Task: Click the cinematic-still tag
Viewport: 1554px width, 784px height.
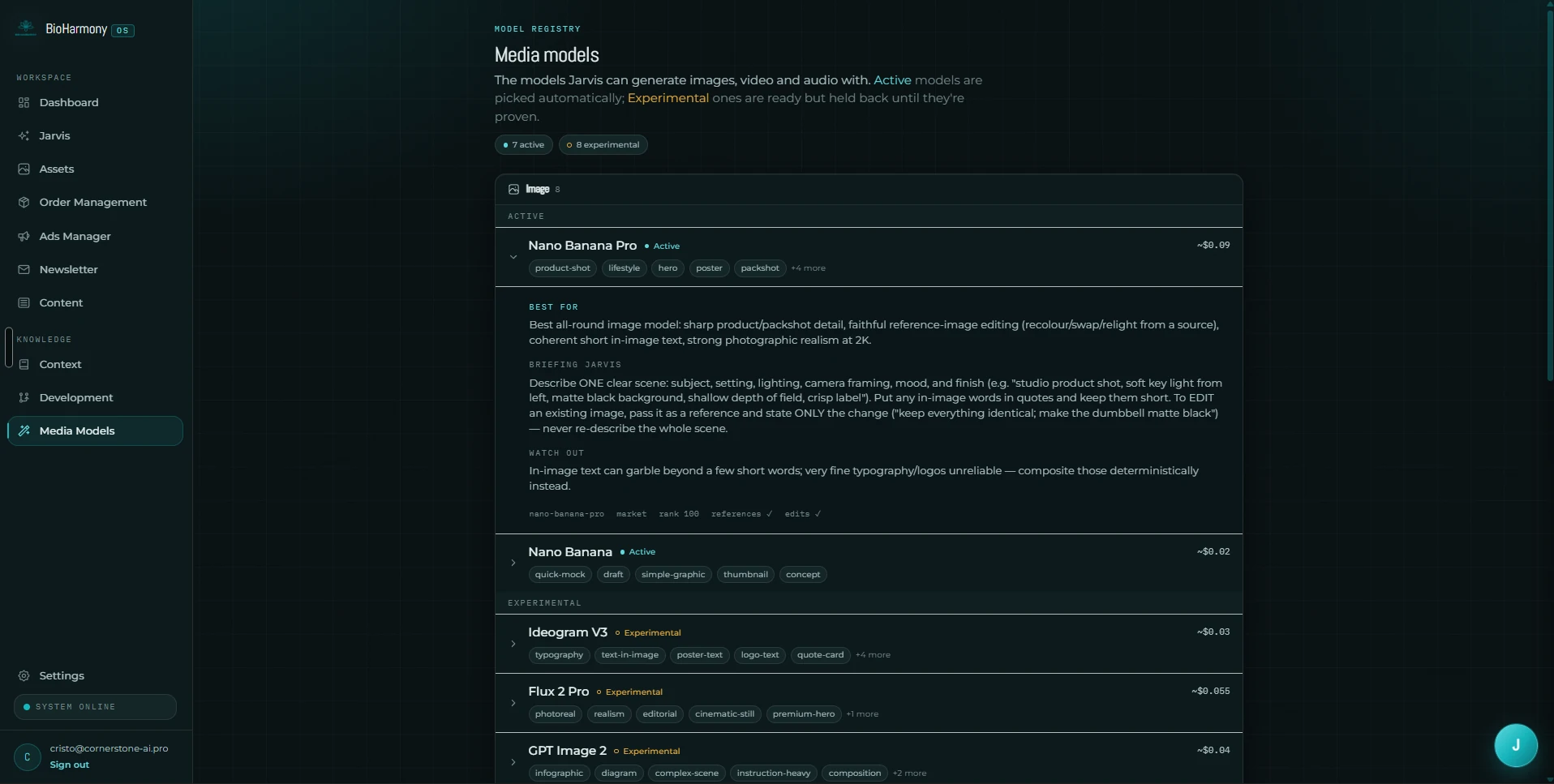Action: 725,714
